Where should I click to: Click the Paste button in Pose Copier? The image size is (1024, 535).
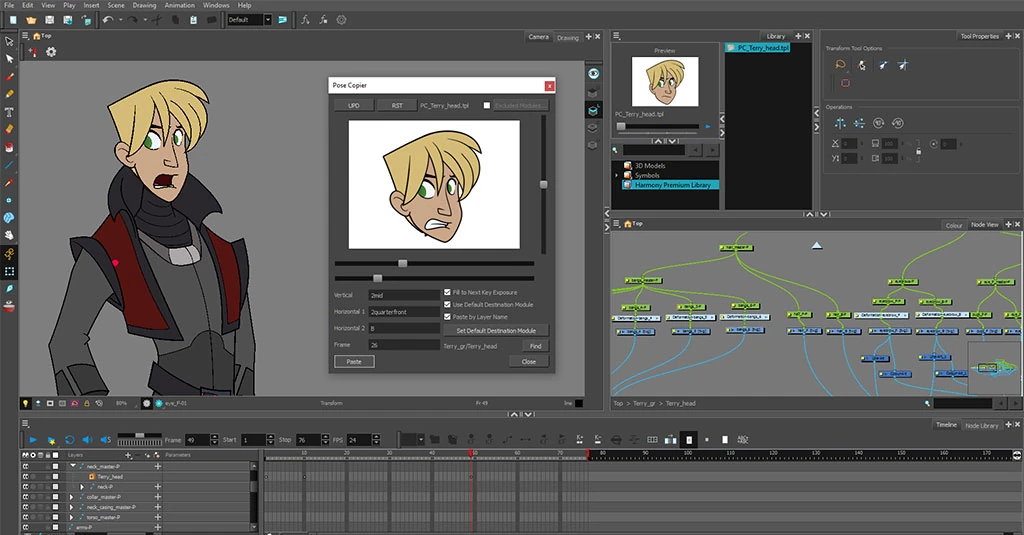(x=354, y=361)
